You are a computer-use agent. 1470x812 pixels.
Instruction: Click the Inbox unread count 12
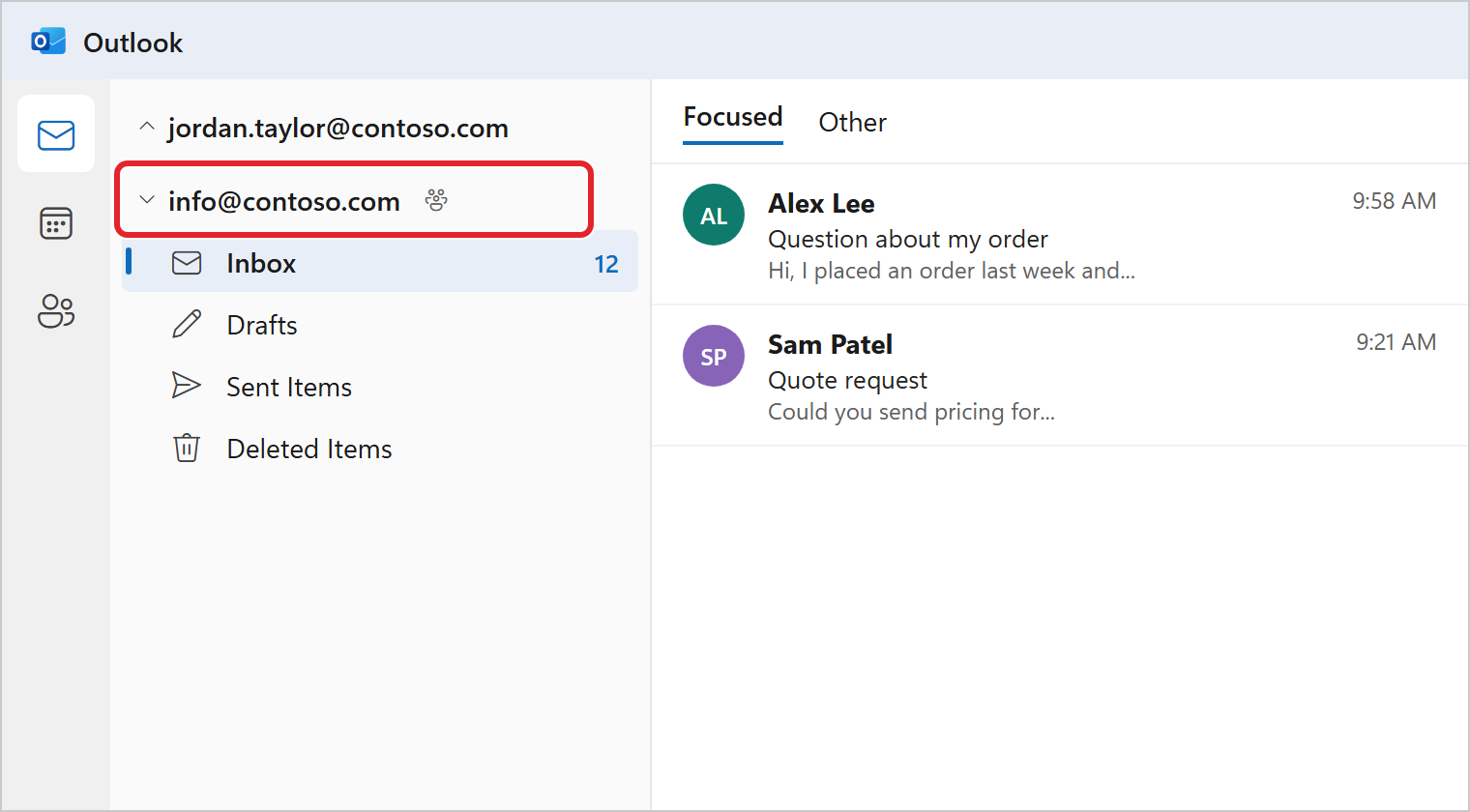click(606, 264)
